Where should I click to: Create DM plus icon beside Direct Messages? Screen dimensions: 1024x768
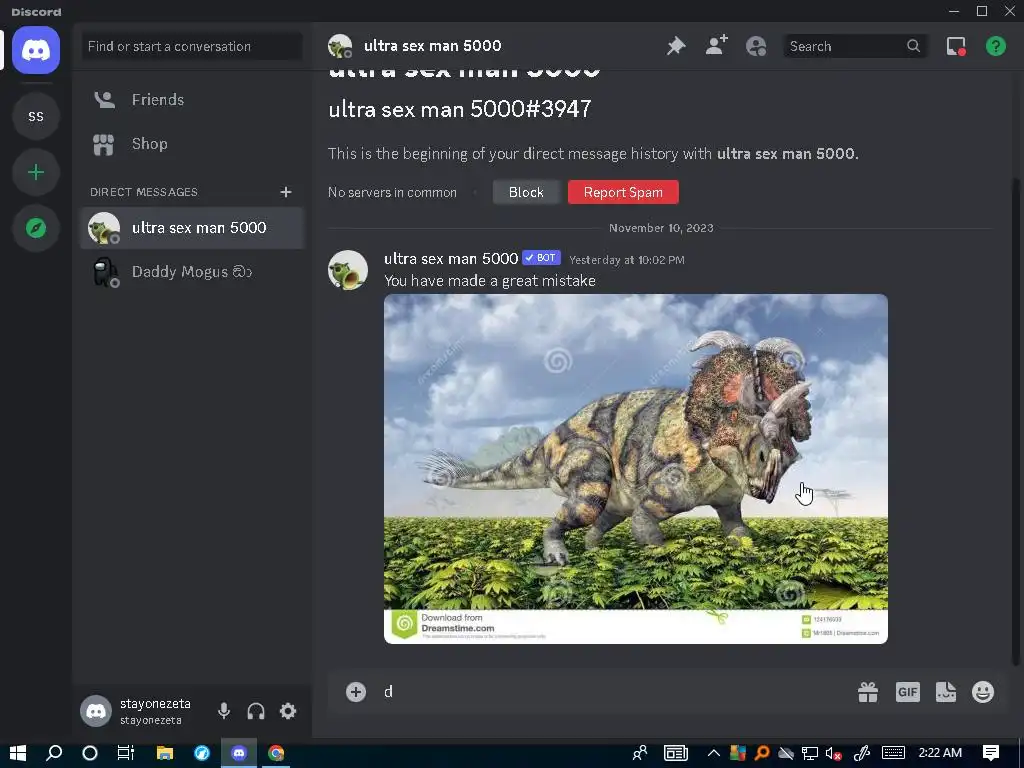click(x=285, y=192)
